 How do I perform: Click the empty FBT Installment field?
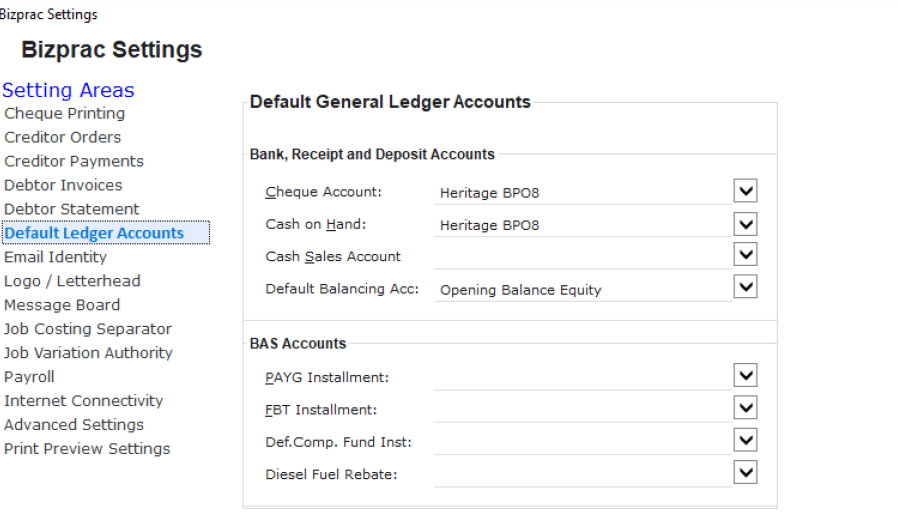[x=583, y=411]
